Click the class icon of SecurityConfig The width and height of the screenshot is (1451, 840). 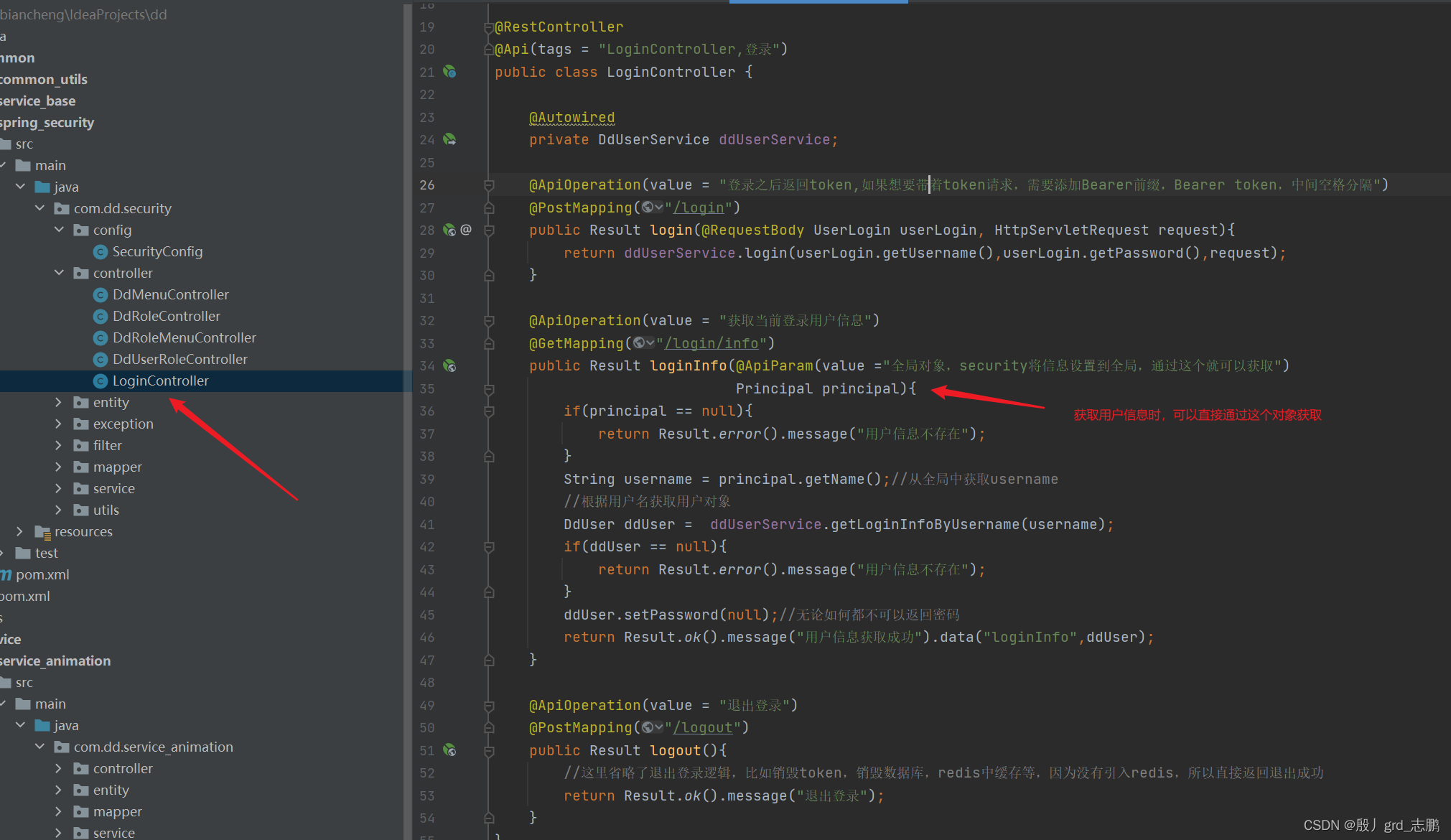101,252
